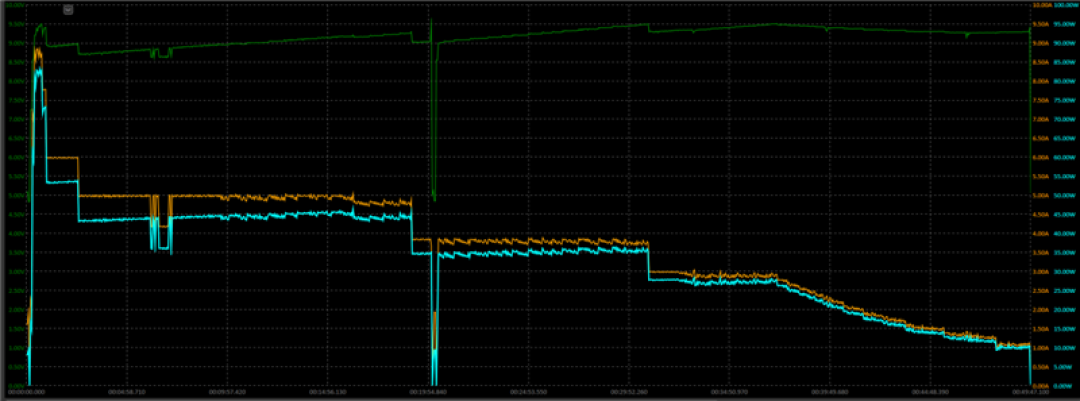This screenshot has width=1080, height=401.
Task: Click the 9.00A label on right axis
Action: pos(1040,43)
